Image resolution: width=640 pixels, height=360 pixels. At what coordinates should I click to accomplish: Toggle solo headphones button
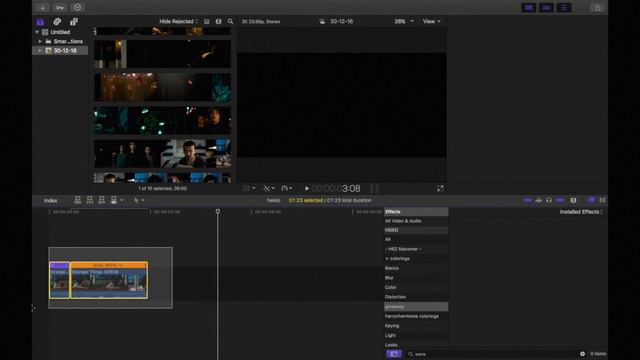(x=549, y=200)
